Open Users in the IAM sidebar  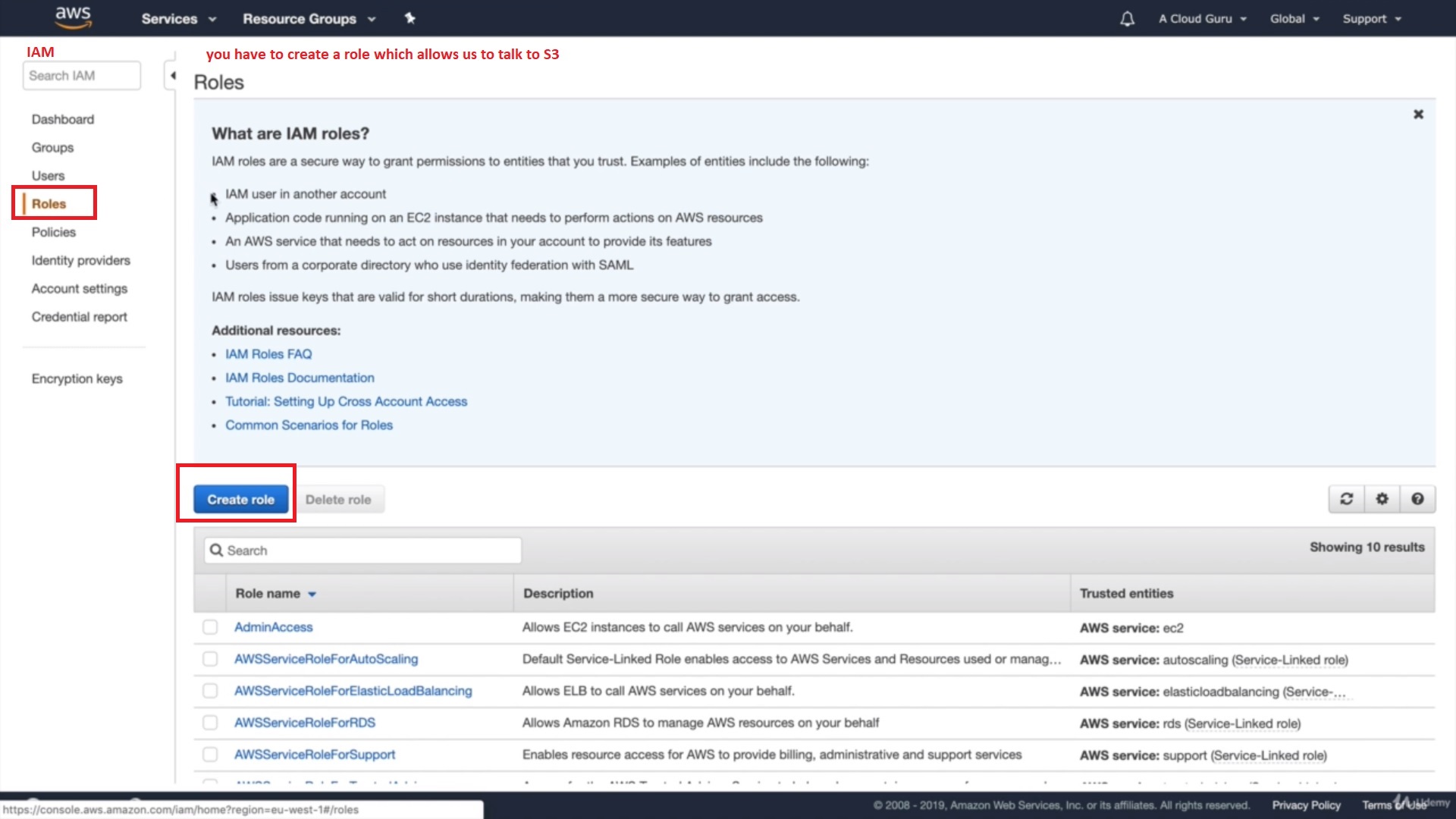tap(48, 176)
